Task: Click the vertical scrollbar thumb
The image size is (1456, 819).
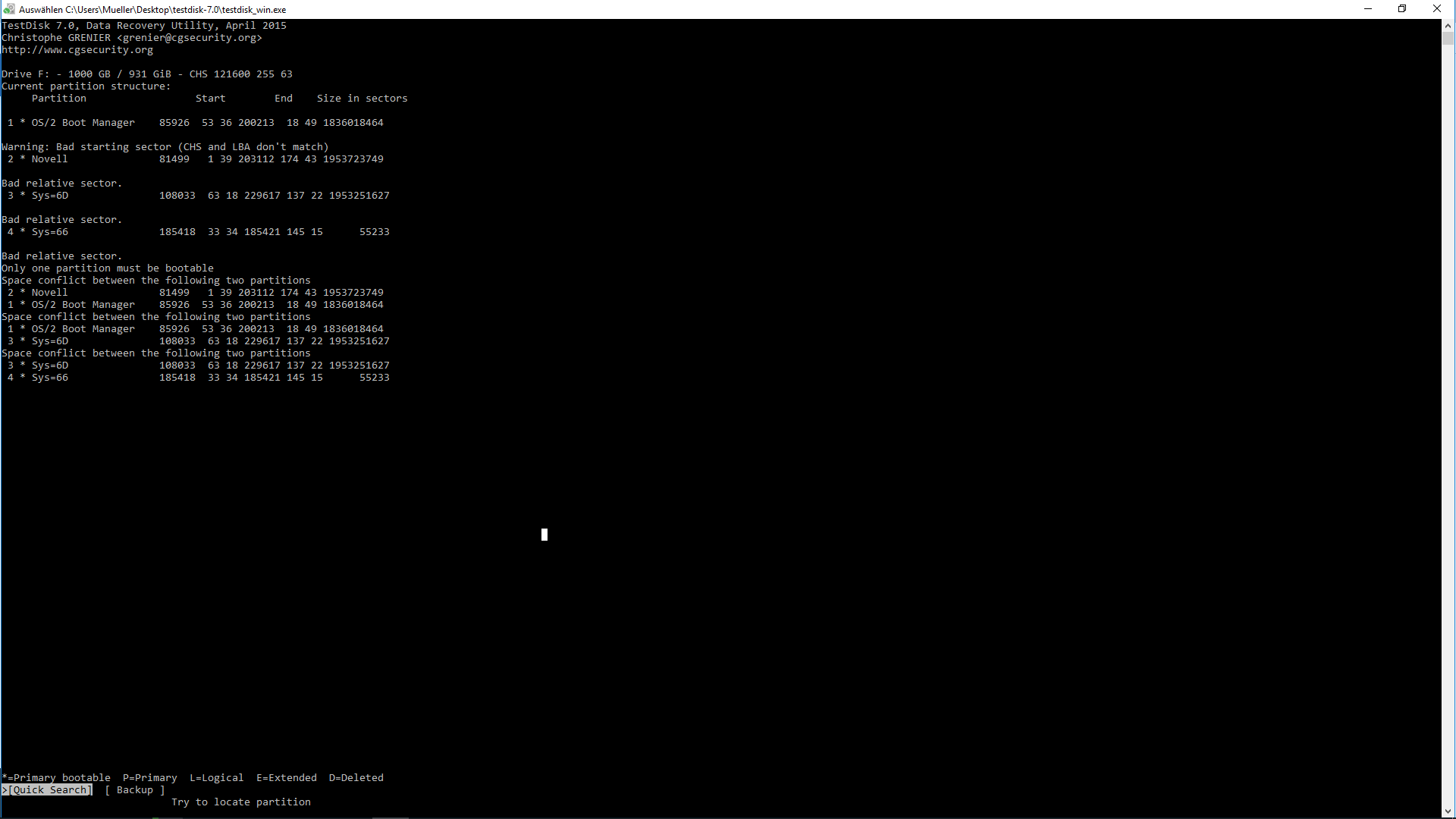Action: [1448, 39]
